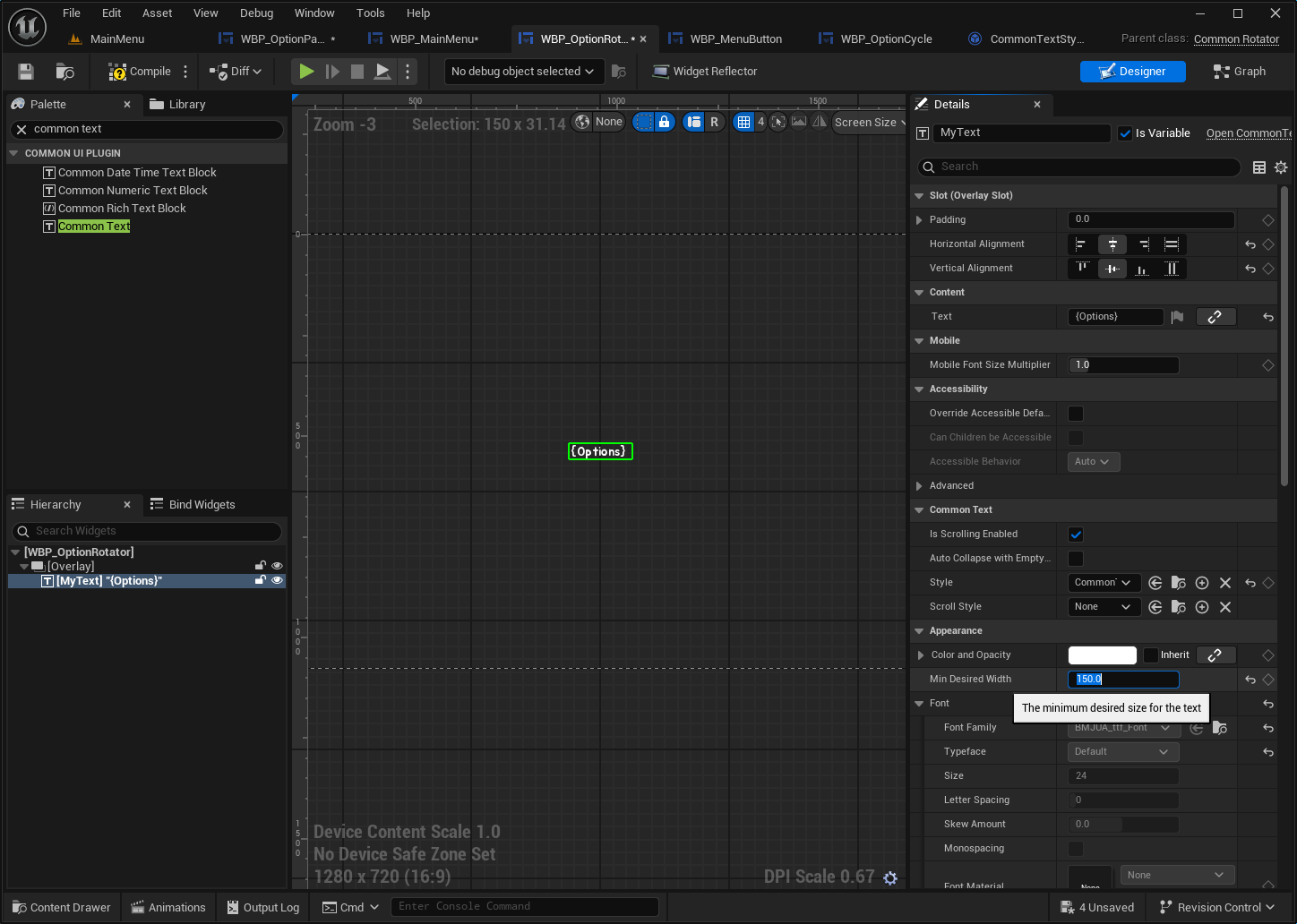Uncheck Is Scrolling Enabled
This screenshot has width=1297, height=924.
click(1076, 535)
